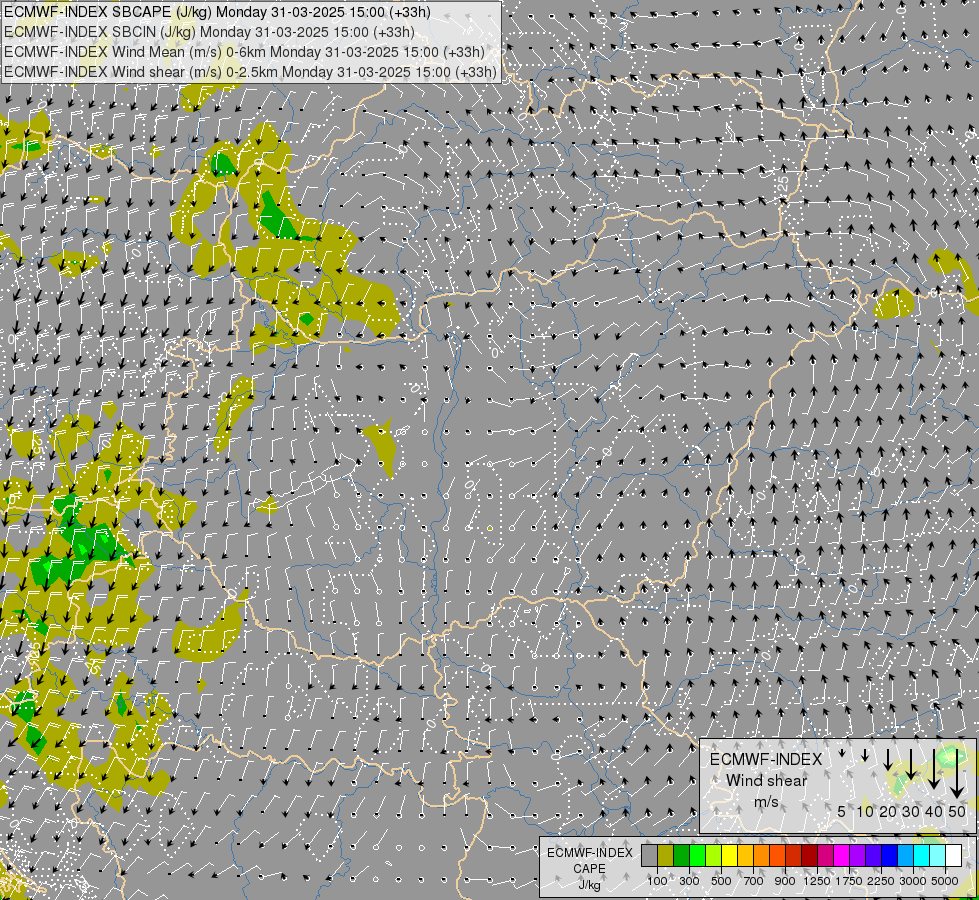Click the 40 m/s wind shear arrow
The image size is (979, 900).
(934, 769)
